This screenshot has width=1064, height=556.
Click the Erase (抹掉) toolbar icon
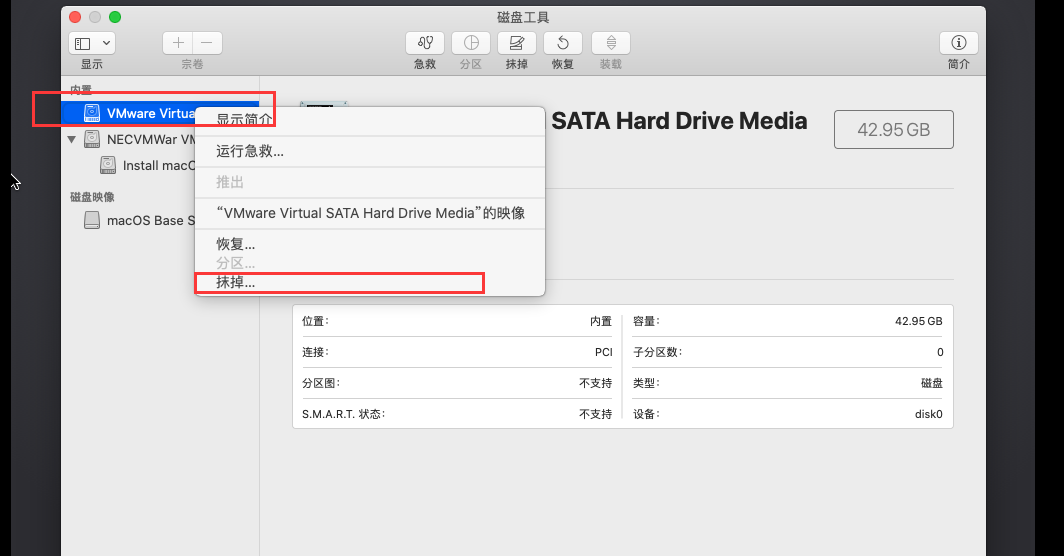[x=516, y=43]
